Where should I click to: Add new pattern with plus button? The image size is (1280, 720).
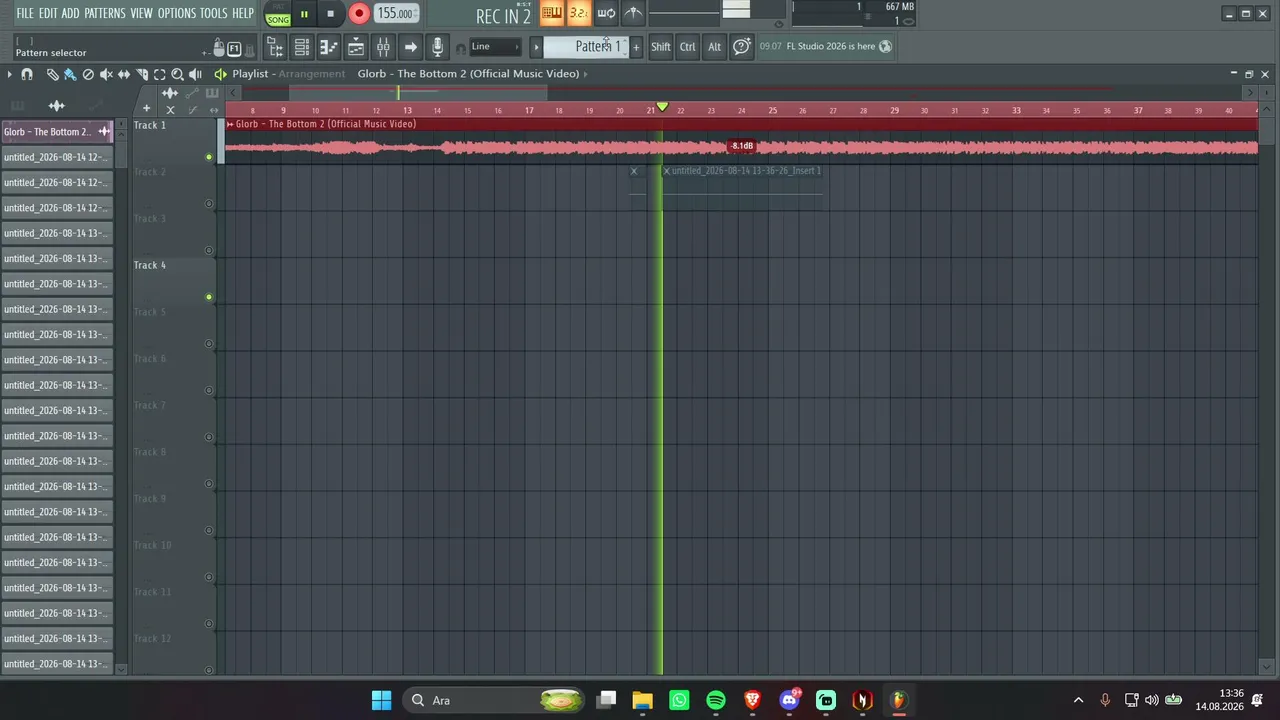point(636,47)
